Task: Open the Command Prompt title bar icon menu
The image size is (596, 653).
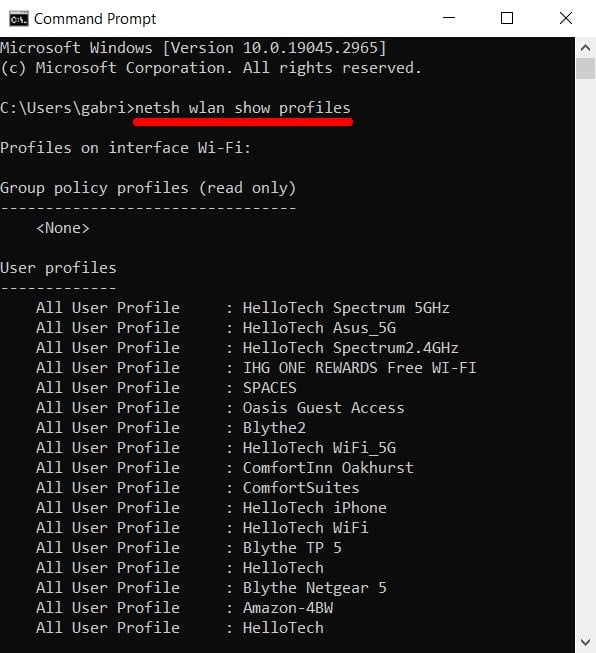Action: pos(19,19)
